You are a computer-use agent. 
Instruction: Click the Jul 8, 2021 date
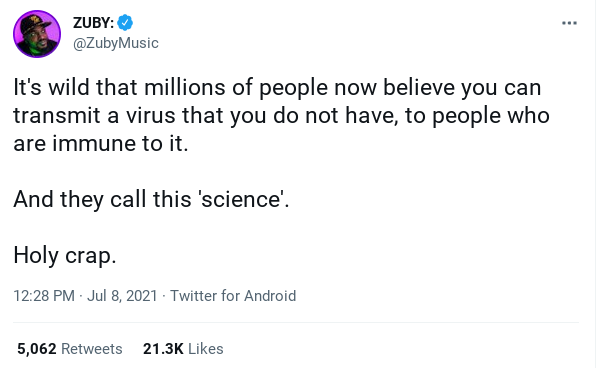click(122, 296)
